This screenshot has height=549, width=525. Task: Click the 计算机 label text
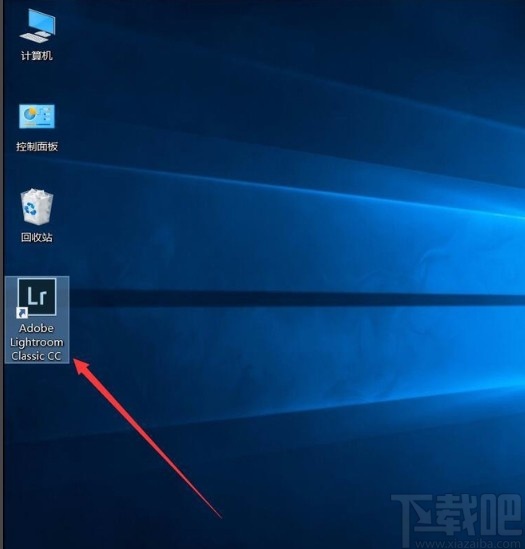point(37,55)
